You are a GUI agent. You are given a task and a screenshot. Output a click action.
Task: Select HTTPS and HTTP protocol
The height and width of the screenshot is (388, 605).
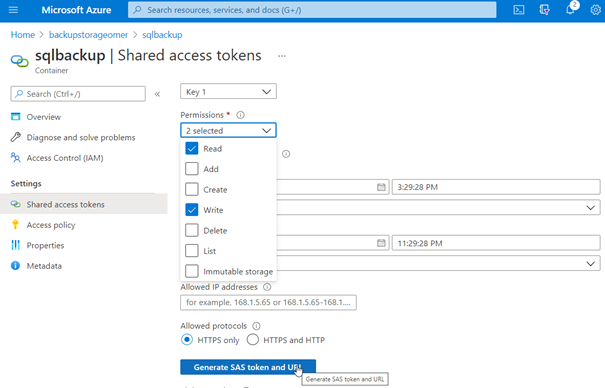(x=253, y=340)
